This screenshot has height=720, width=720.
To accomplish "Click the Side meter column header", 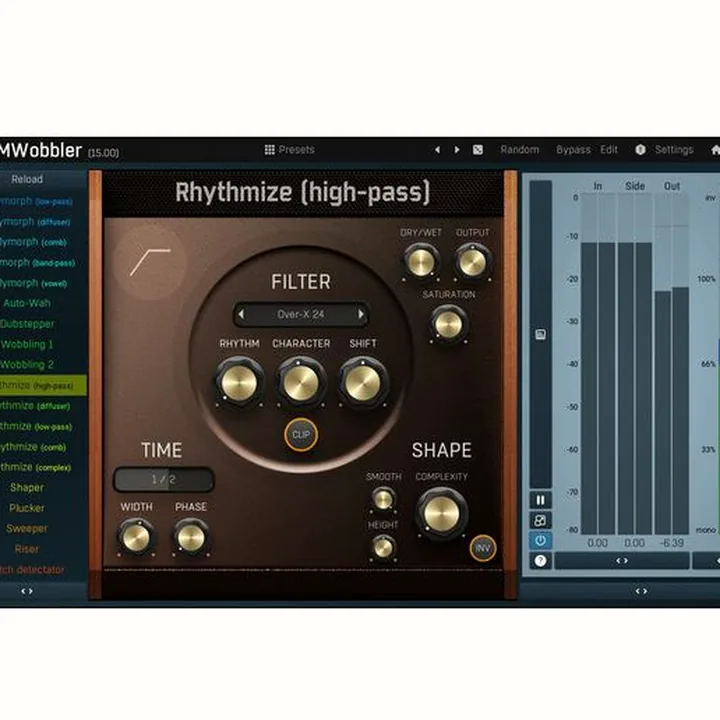I will click(635, 186).
